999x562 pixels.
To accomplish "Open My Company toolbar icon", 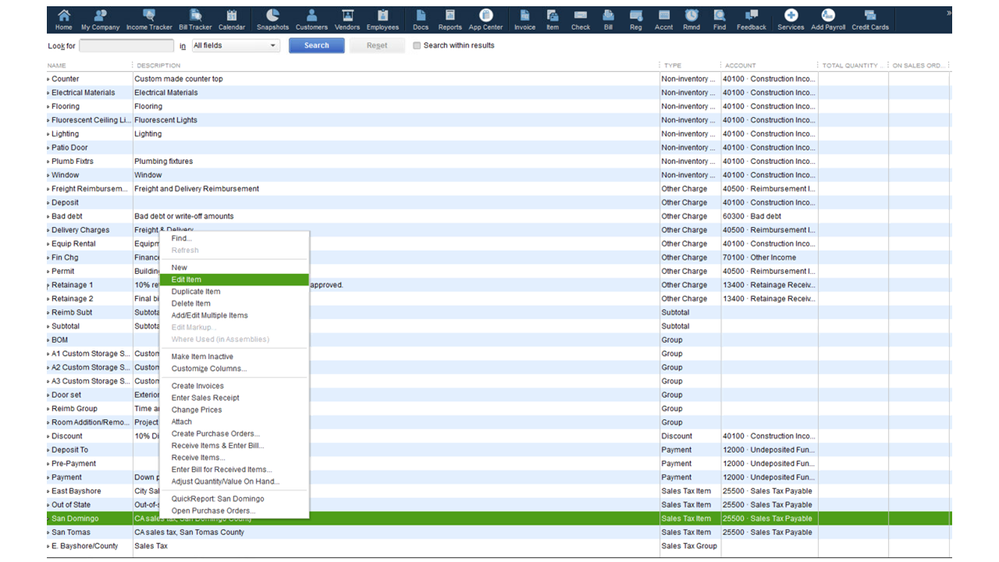I will click(x=100, y=20).
